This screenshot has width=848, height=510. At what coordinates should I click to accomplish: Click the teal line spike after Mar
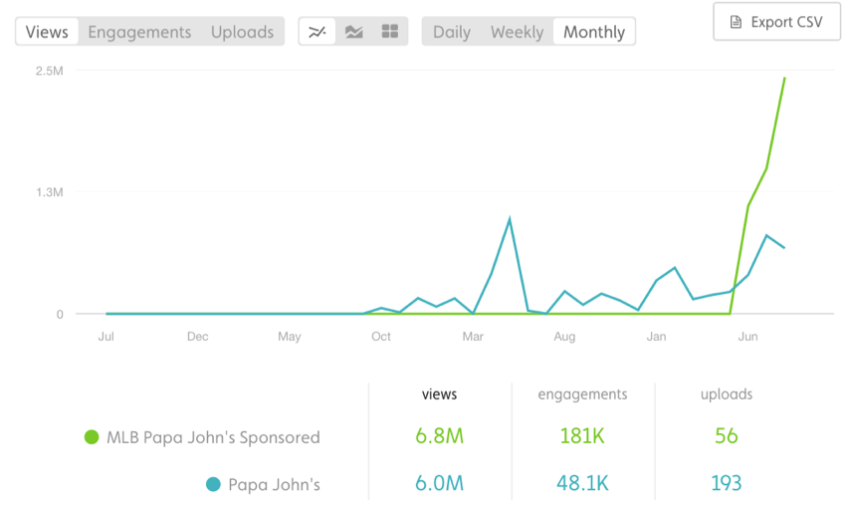tap(510, 218)
